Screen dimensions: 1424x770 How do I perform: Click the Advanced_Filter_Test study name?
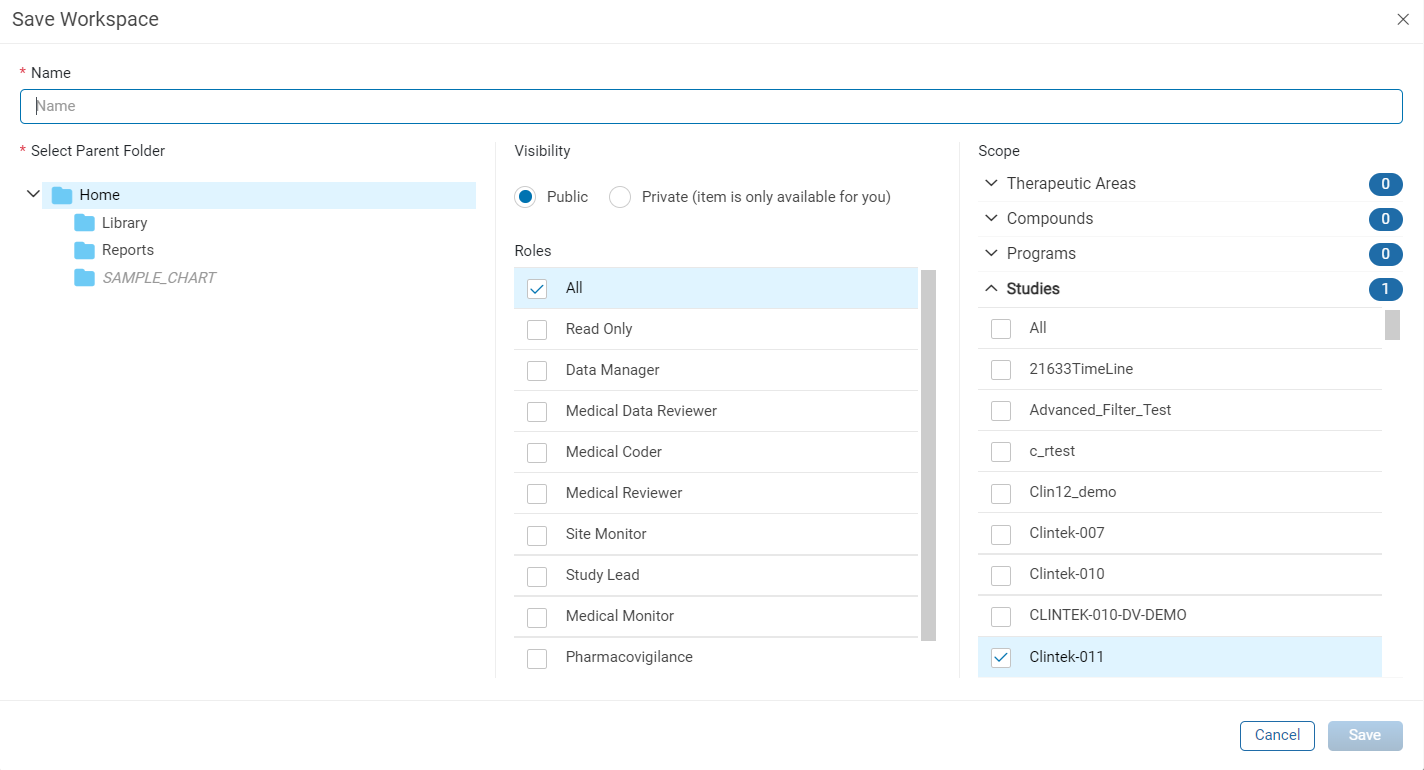(1100, 410)
